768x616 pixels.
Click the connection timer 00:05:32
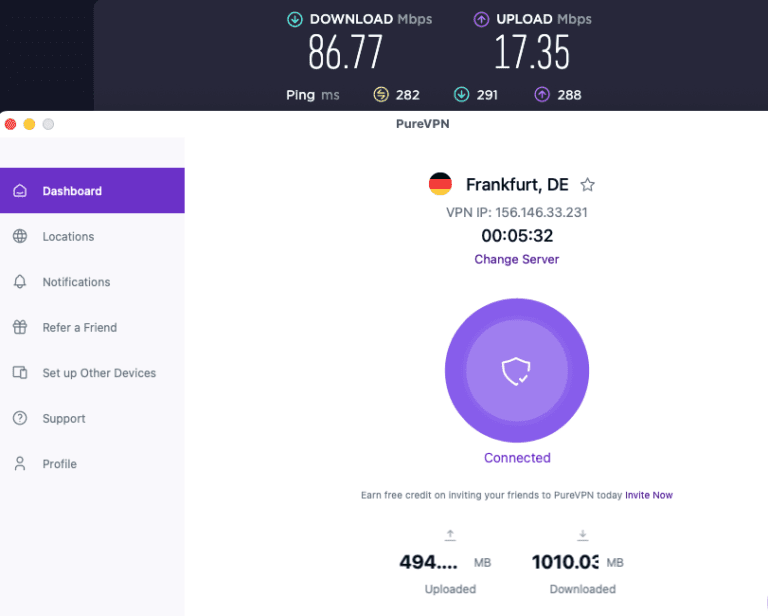point(517,236)
